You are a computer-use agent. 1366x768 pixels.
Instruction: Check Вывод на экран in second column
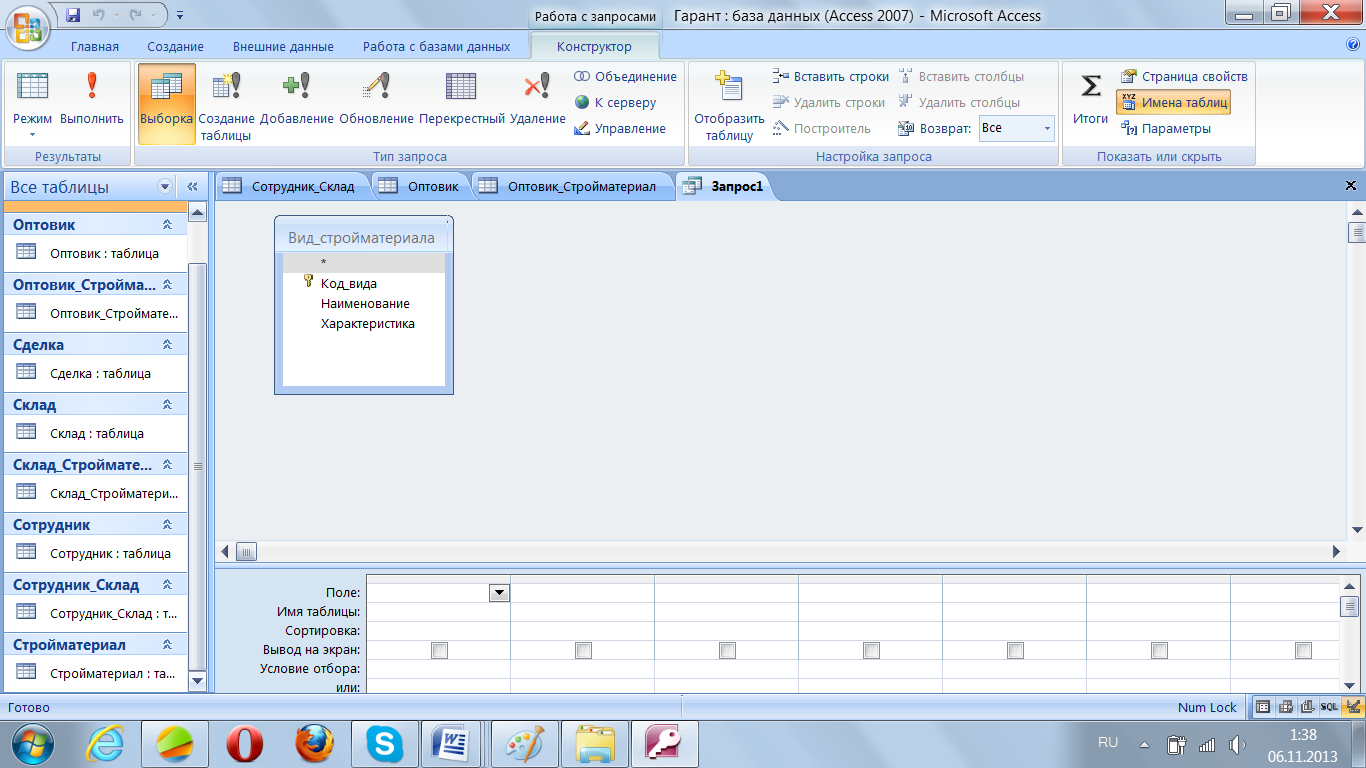[583, 651]
